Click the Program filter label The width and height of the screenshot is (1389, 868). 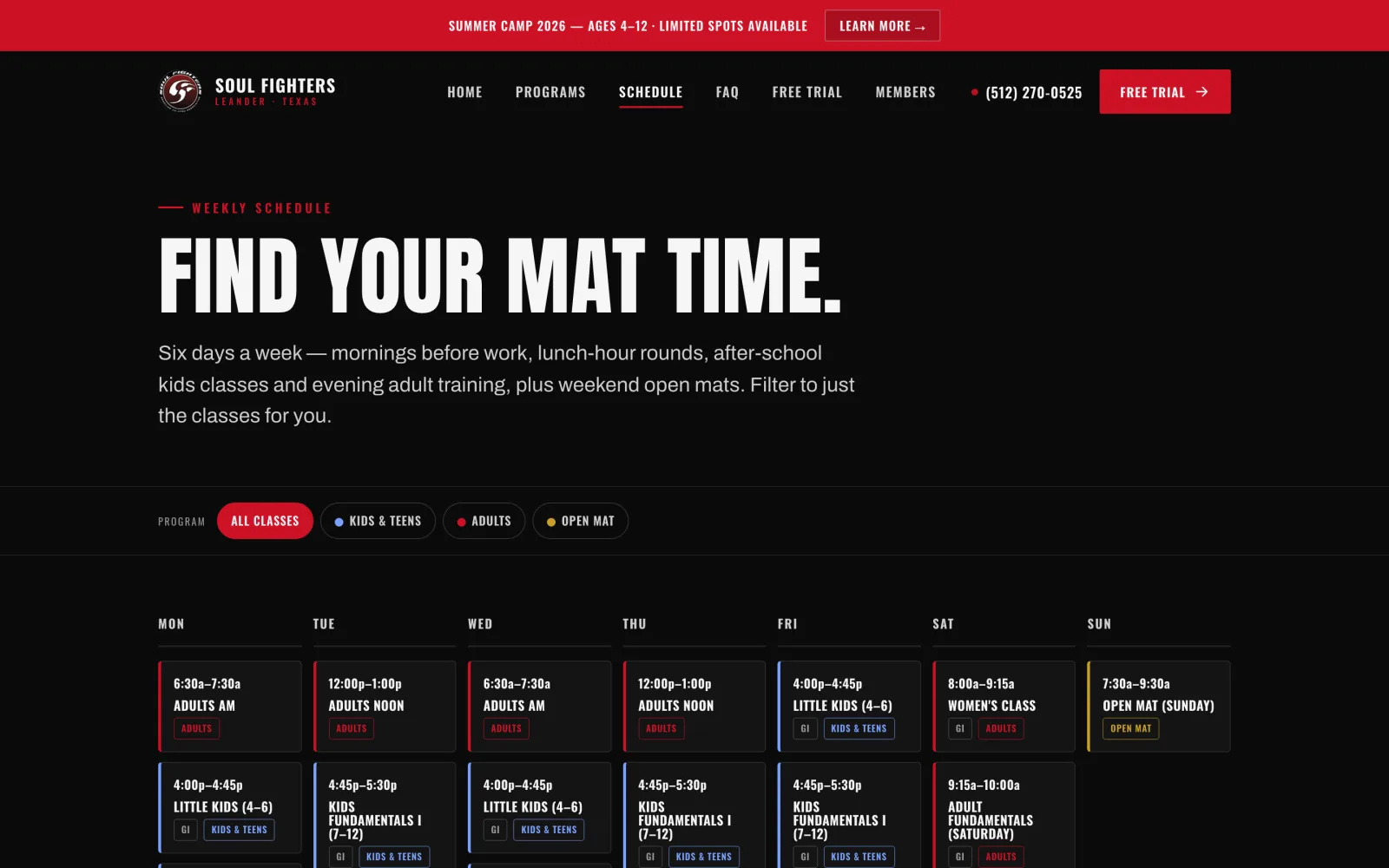click(x=181, y=522)
